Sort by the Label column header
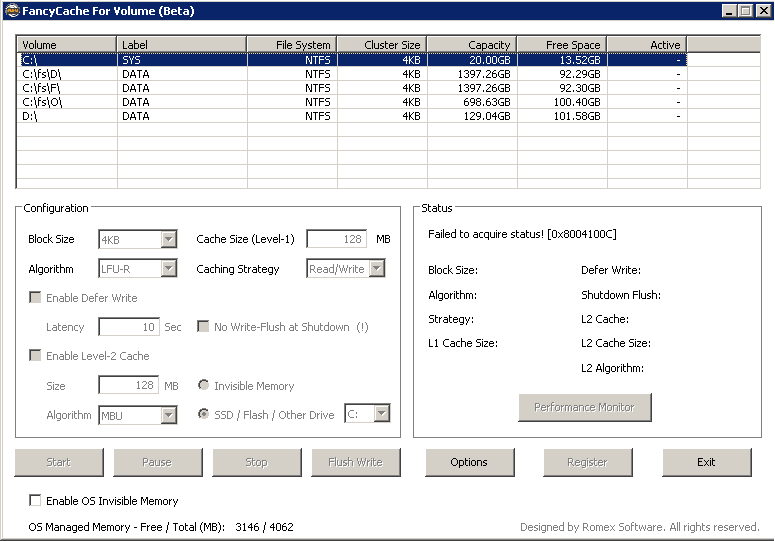This screenshot has height=541, width=775. [182, 44]
